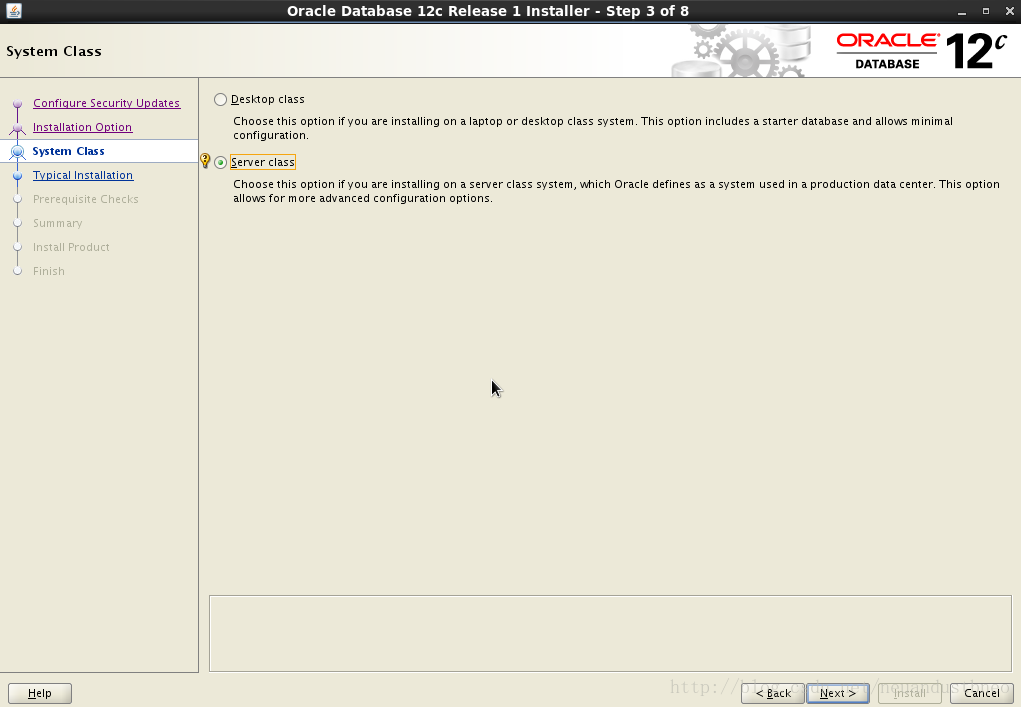Screen dimensions: 1021x707
Task: Click the 'Install Product' disabled step text
Action: click(71, 247)
